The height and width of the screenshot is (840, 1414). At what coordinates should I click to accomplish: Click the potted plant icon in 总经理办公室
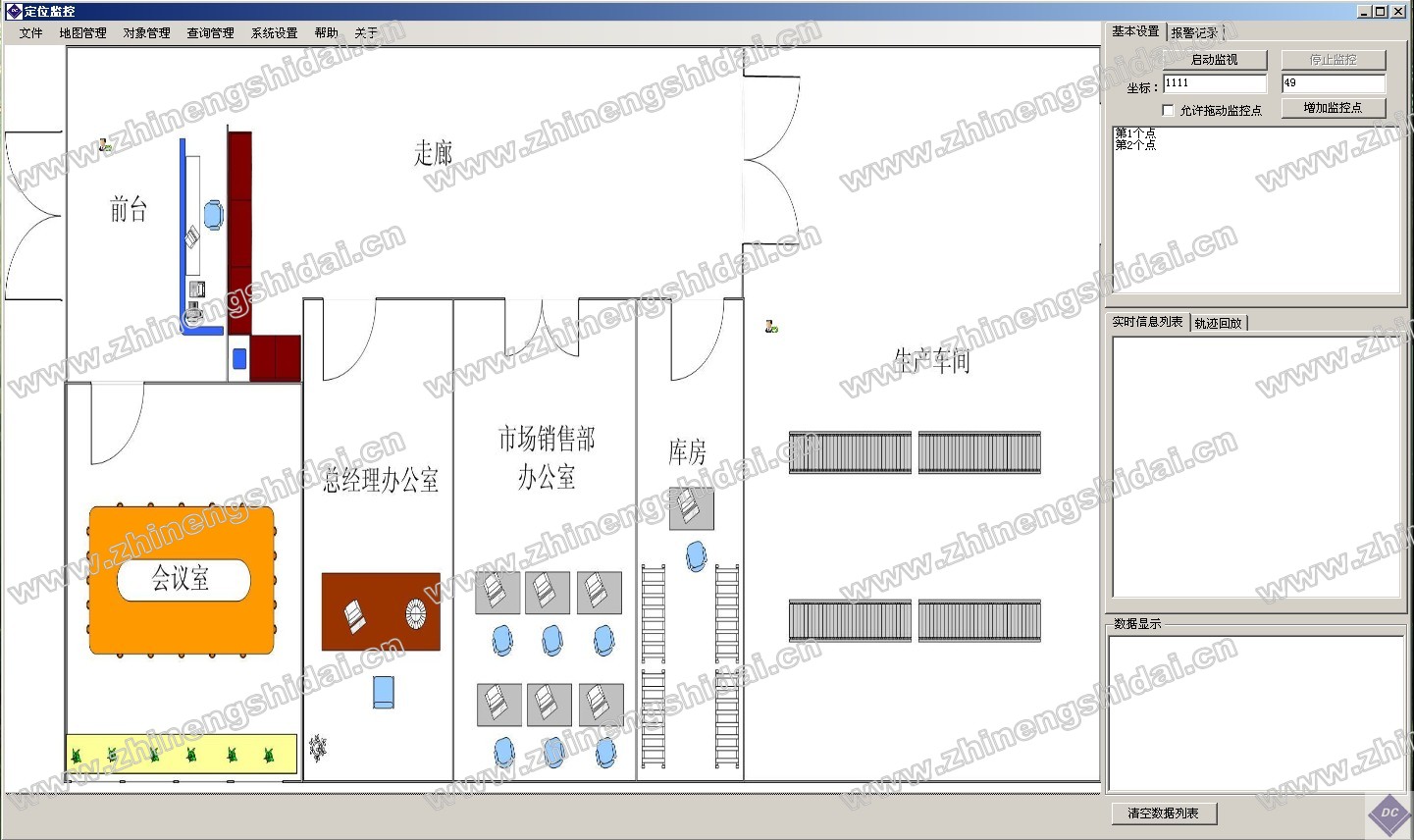318,748
